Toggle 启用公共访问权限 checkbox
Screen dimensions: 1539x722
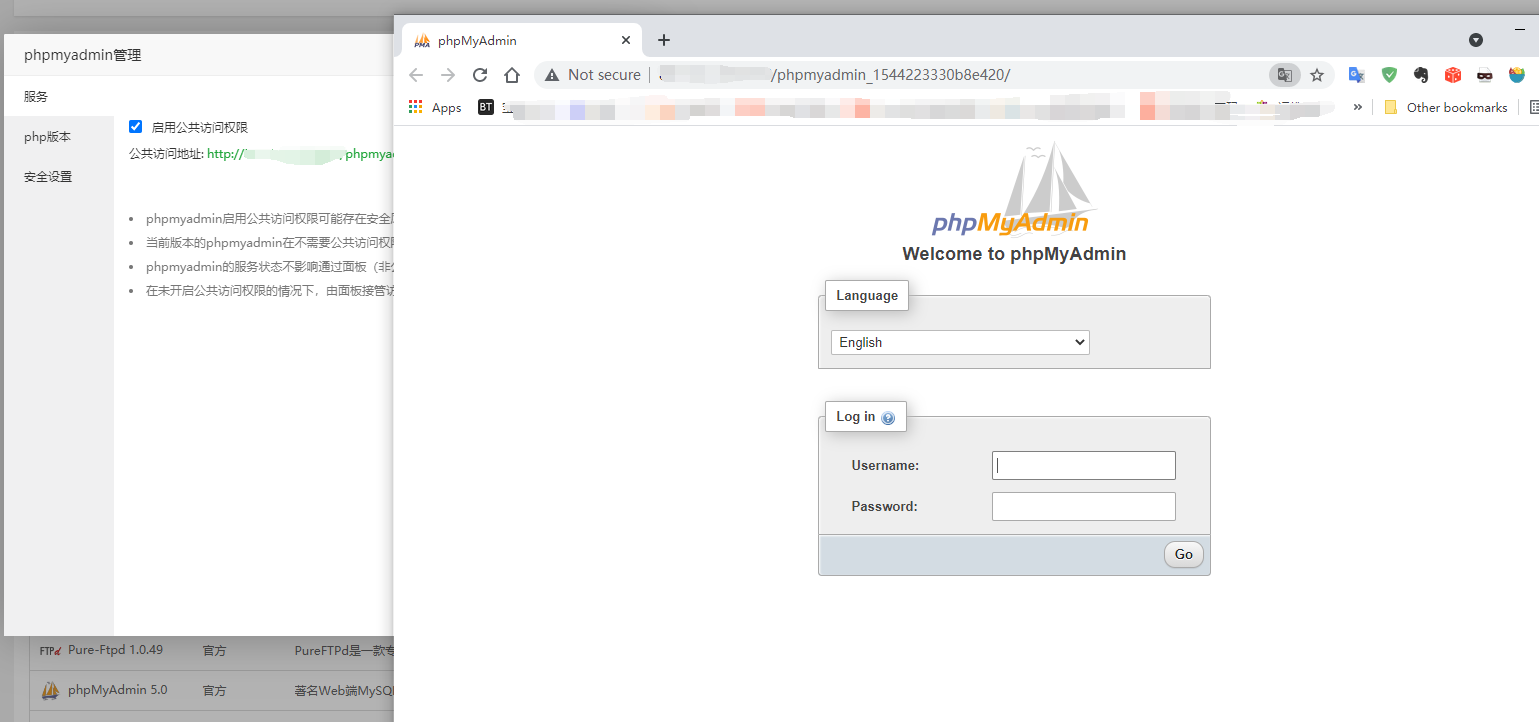[x=136, y=127]
